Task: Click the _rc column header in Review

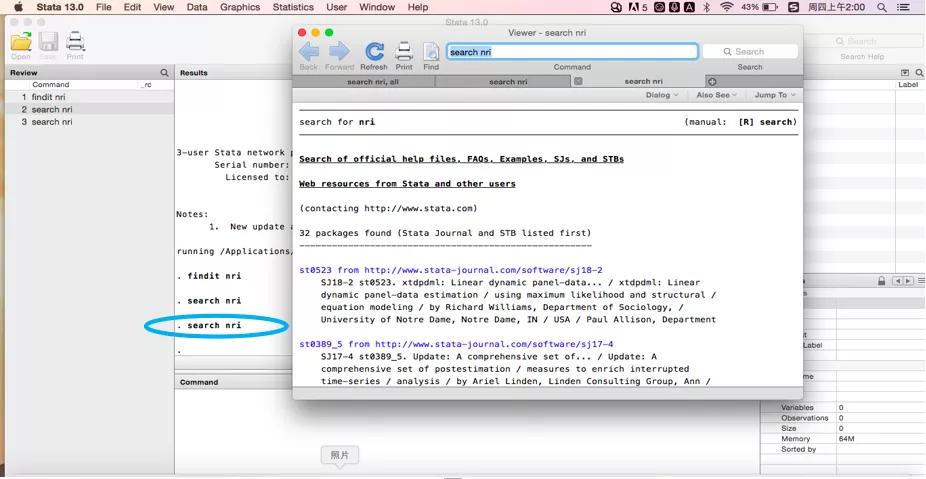Action: click(x=146, y=85)
